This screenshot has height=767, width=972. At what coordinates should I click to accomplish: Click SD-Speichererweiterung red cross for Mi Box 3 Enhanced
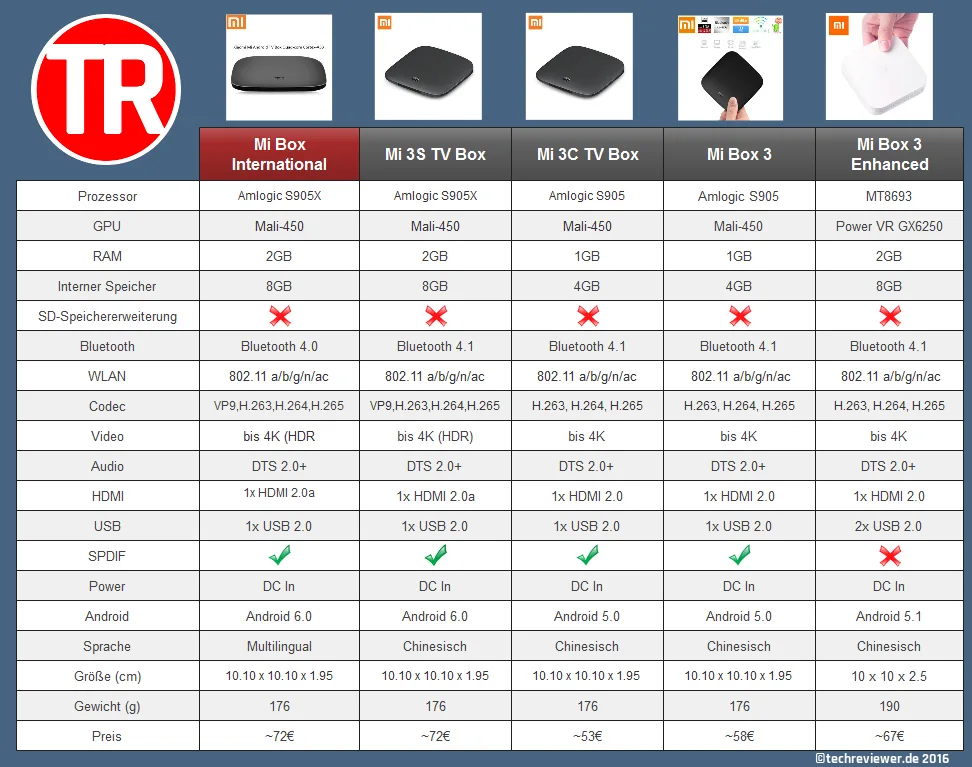(x=890, y=316)
